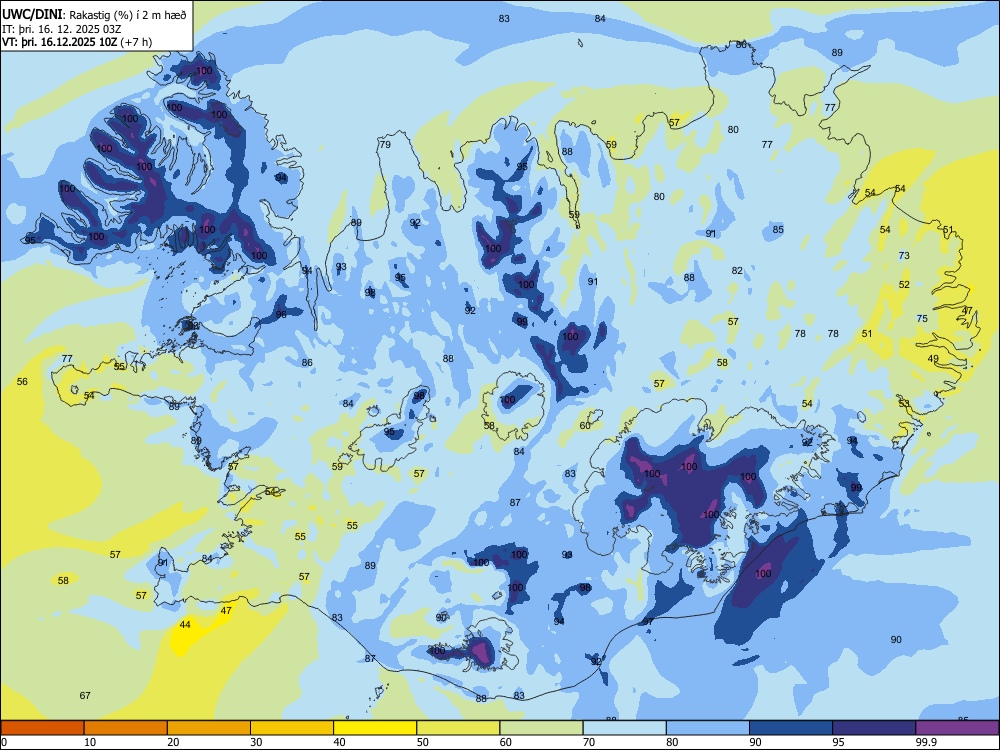The width and height of the screenshot is (1000, 750).
Task: Click the humidity value 44 on map
Action: (x=185, y=624)
